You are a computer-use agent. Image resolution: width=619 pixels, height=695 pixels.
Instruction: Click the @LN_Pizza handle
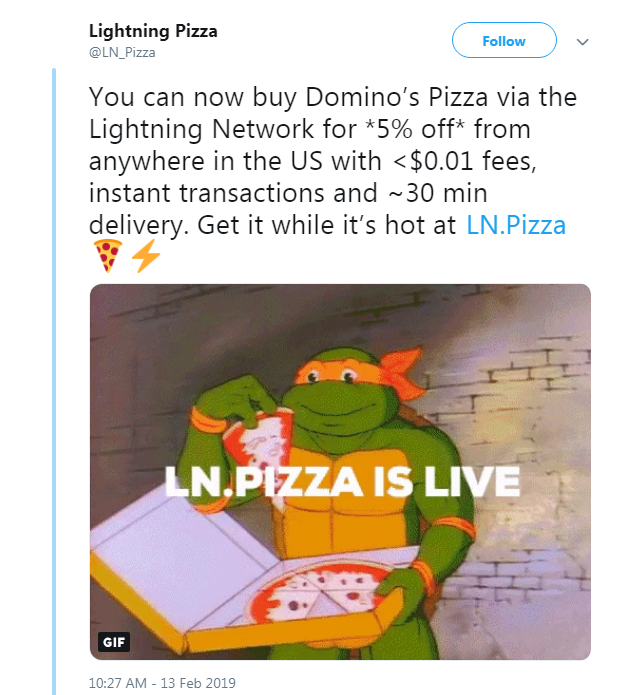tap(122, 52)
